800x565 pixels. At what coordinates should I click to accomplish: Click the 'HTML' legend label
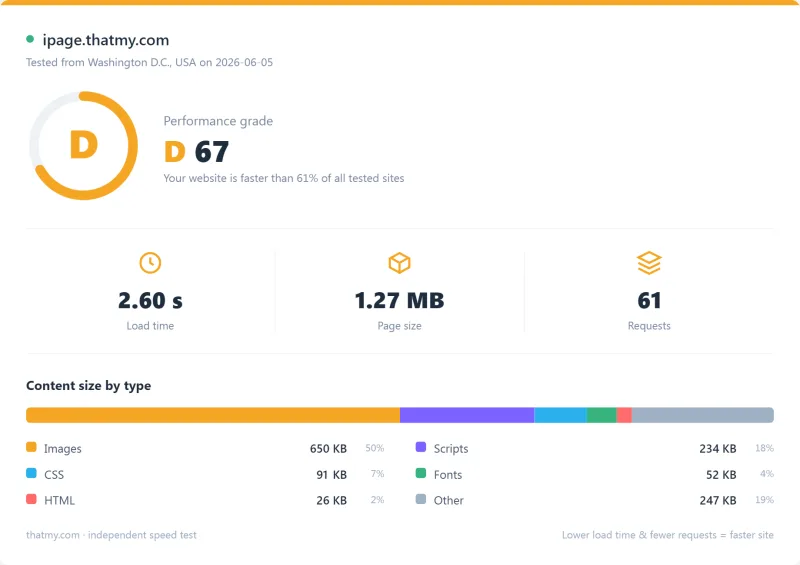[59, 500]
